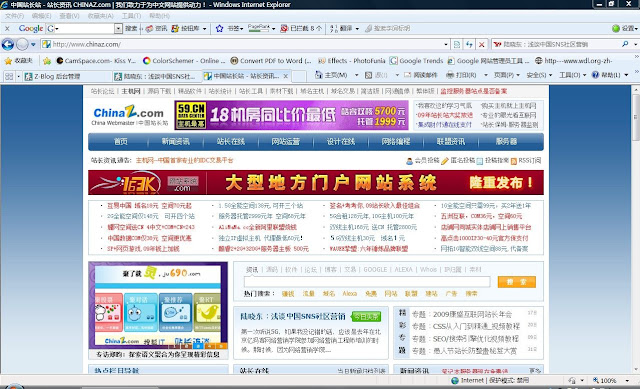The height and width of the screenshot is (389, 640).
Task: Click the PageRank indicator
Action: (x=259, y=28)
